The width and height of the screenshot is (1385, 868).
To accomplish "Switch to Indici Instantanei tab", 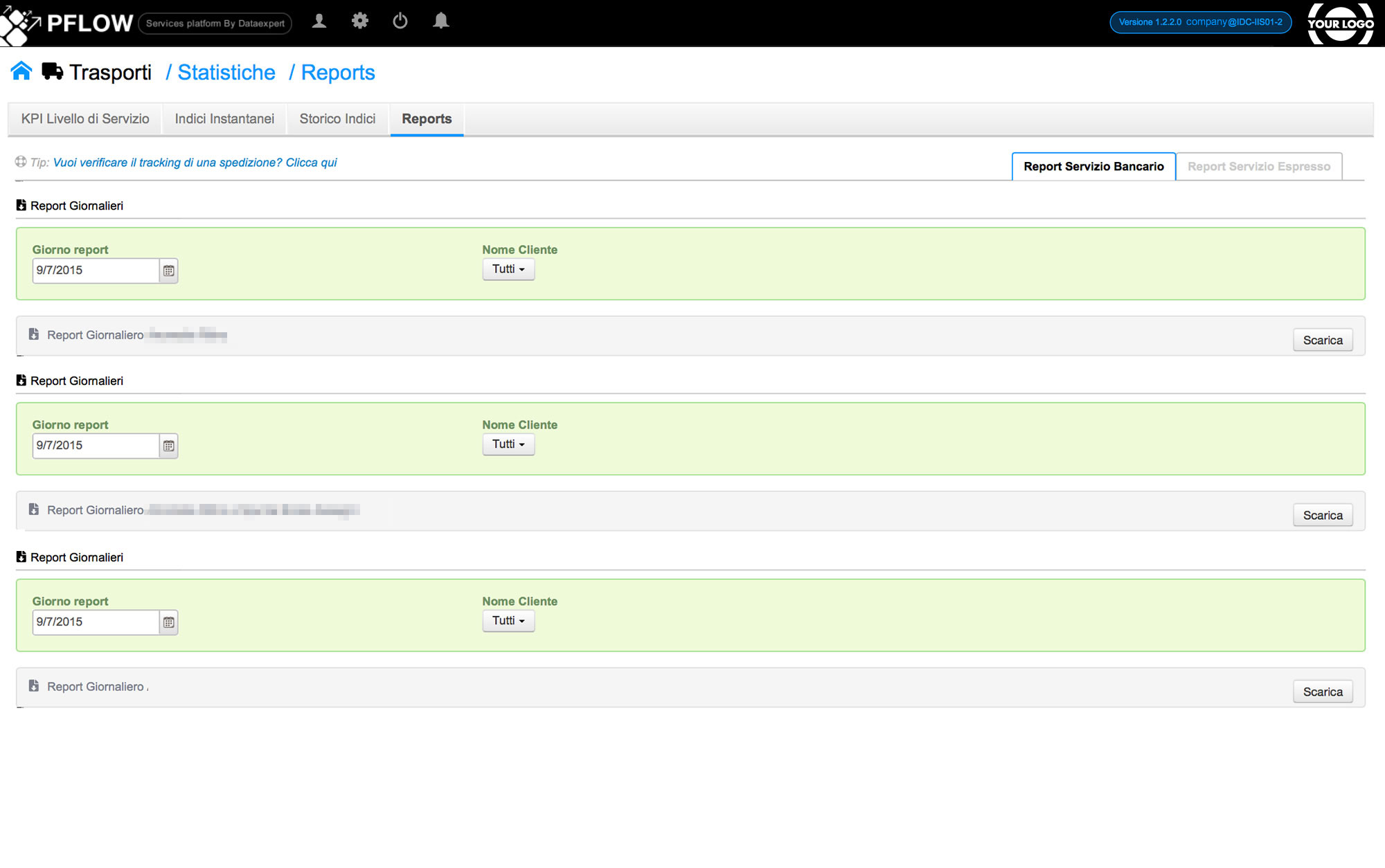I will coord(224,119).
